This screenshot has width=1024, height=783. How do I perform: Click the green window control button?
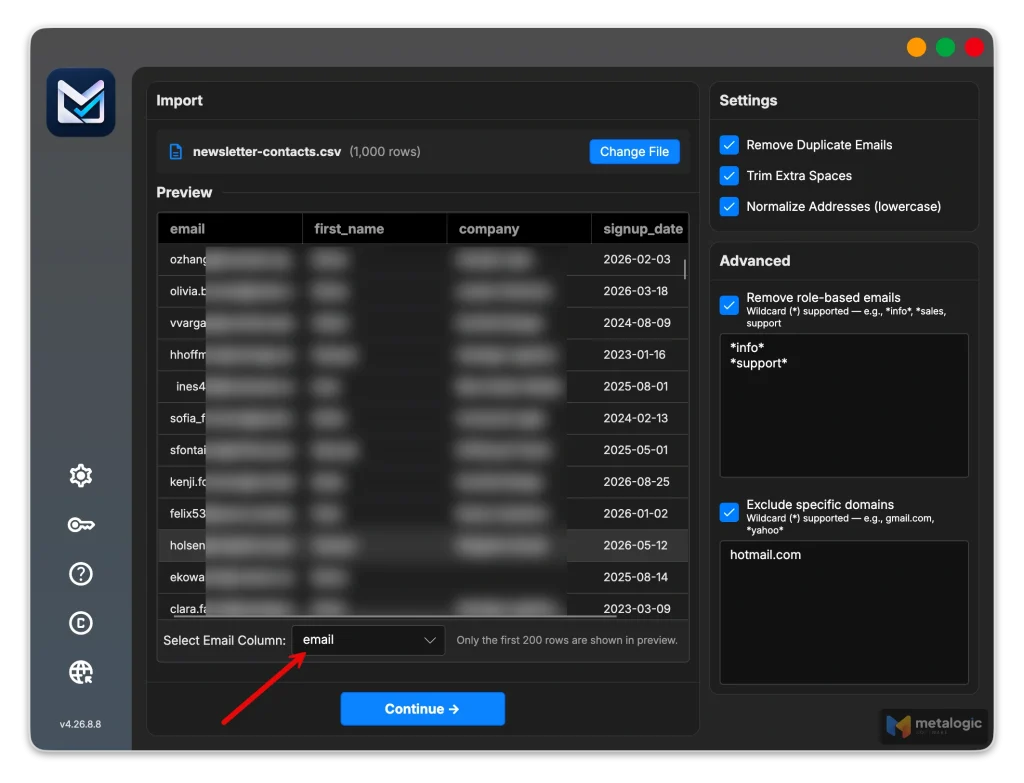pos(945,48)
